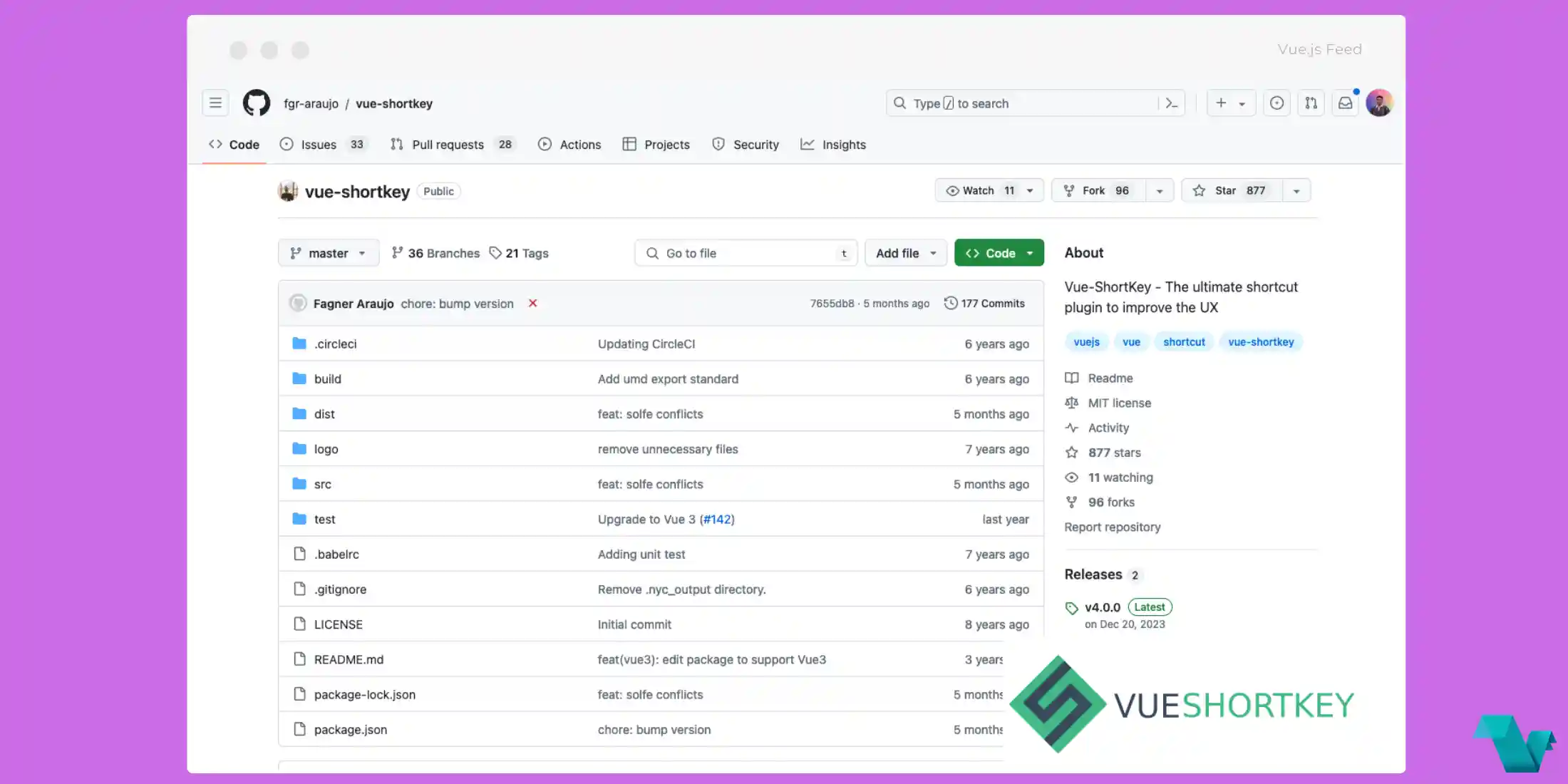Click the test folder icon
The width and height of the screenshot is (1568, 784).
click(x=299, y=519)
